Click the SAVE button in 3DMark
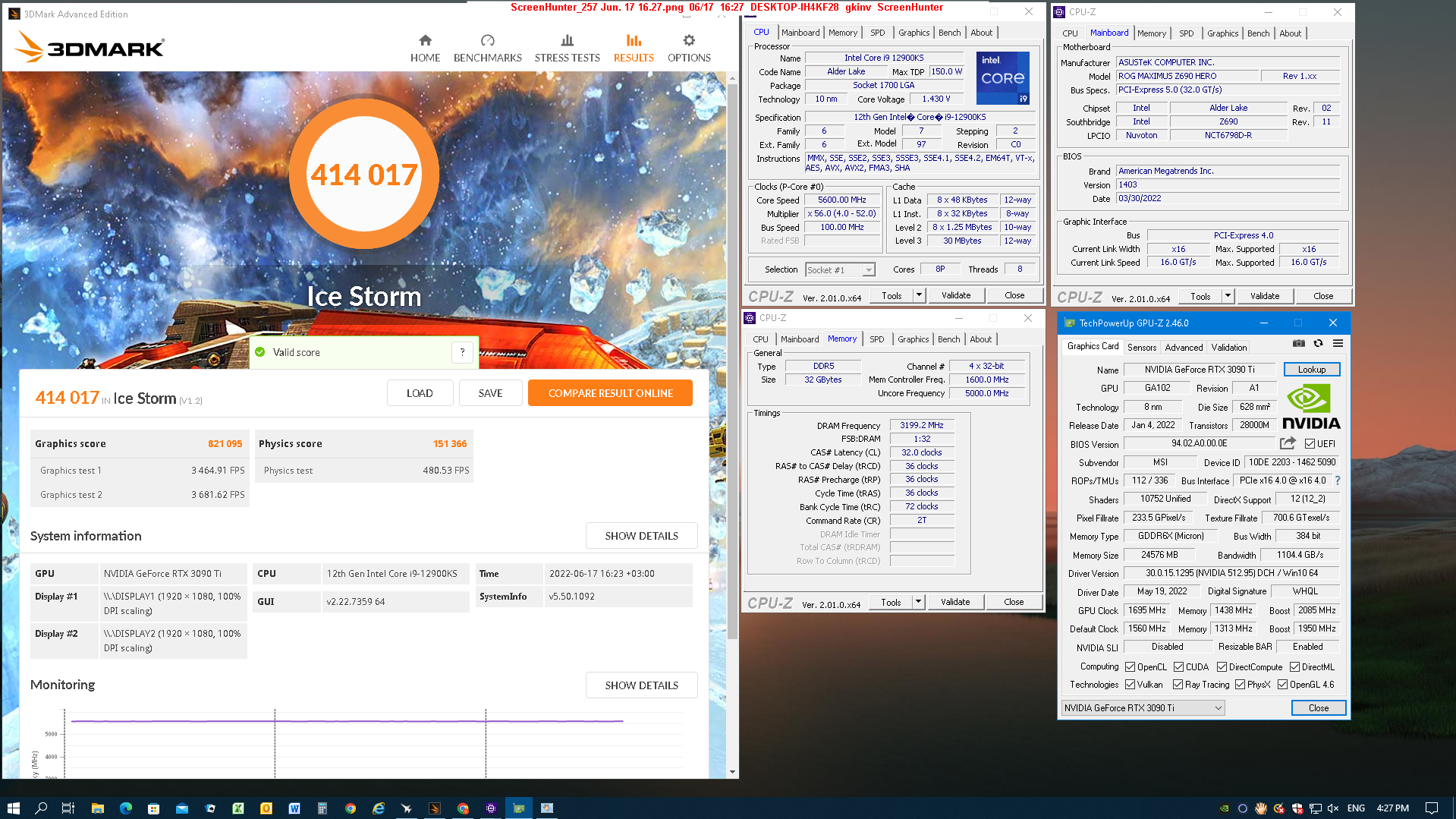1456x819 pixels. [x=490, y=393]
